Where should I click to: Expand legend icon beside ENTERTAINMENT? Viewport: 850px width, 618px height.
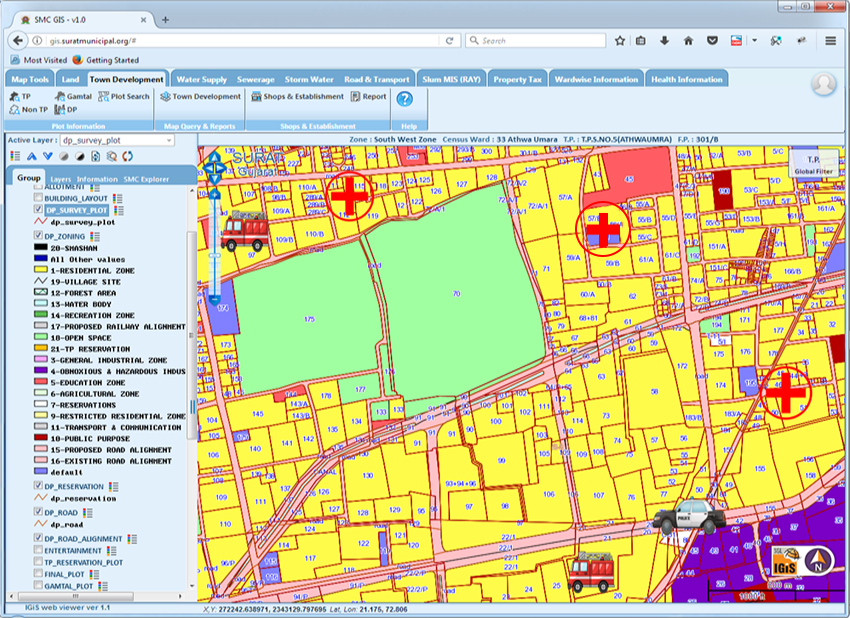[112, 551]
